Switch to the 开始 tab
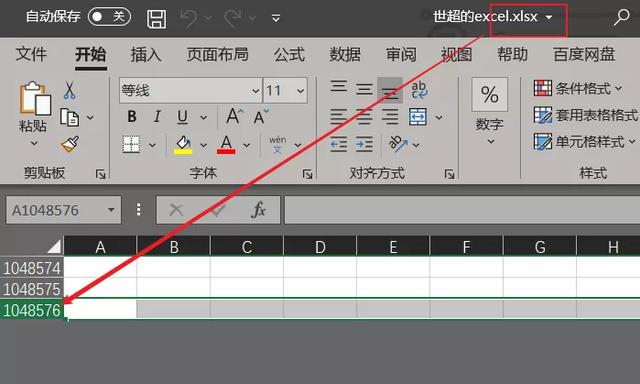This screenshot has height=384, width=640. 91,54
